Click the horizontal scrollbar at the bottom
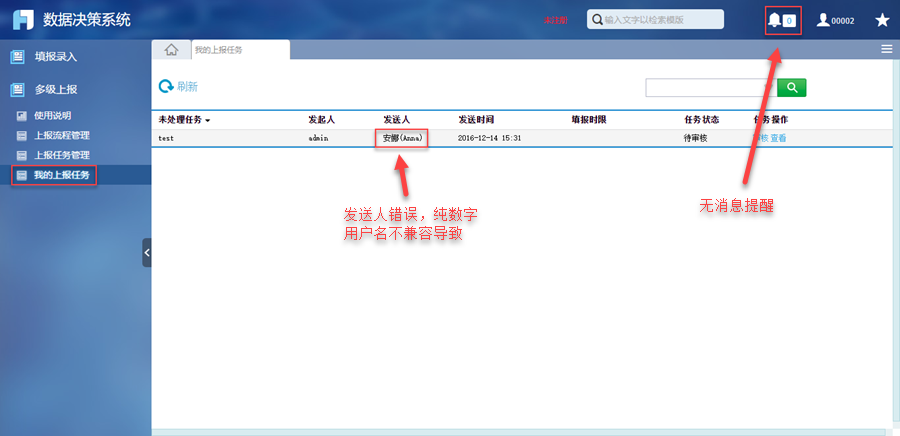900x436 pixels. click(x=519, y=432)
